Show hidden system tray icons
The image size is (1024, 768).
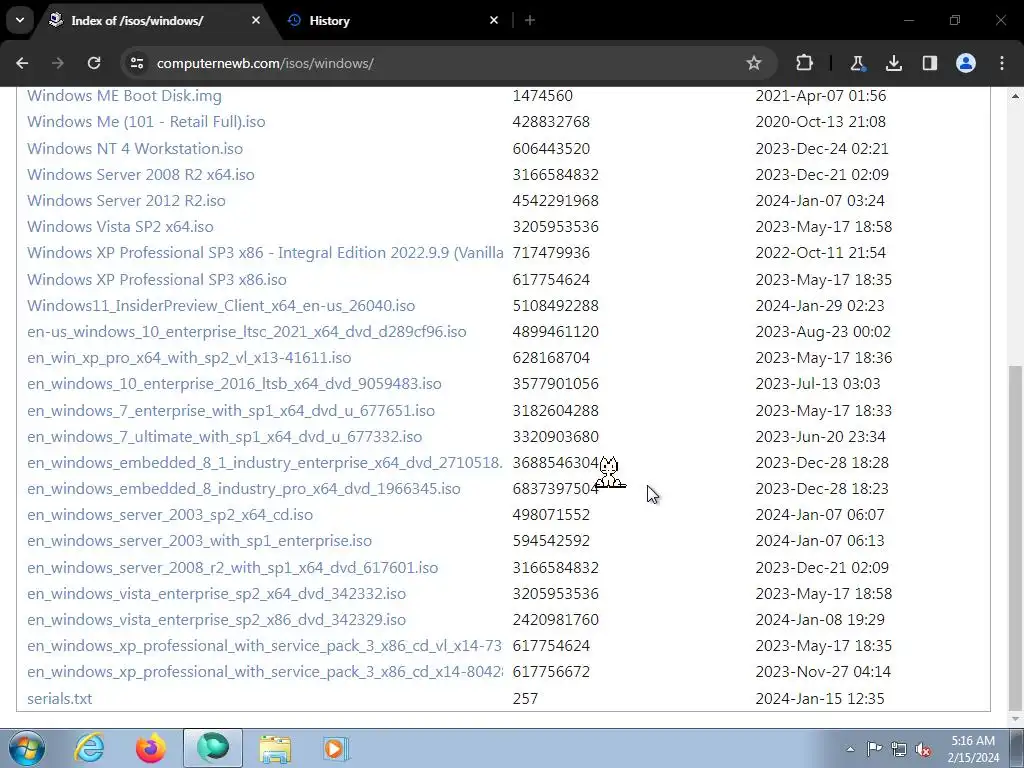(x=850, y=749)
